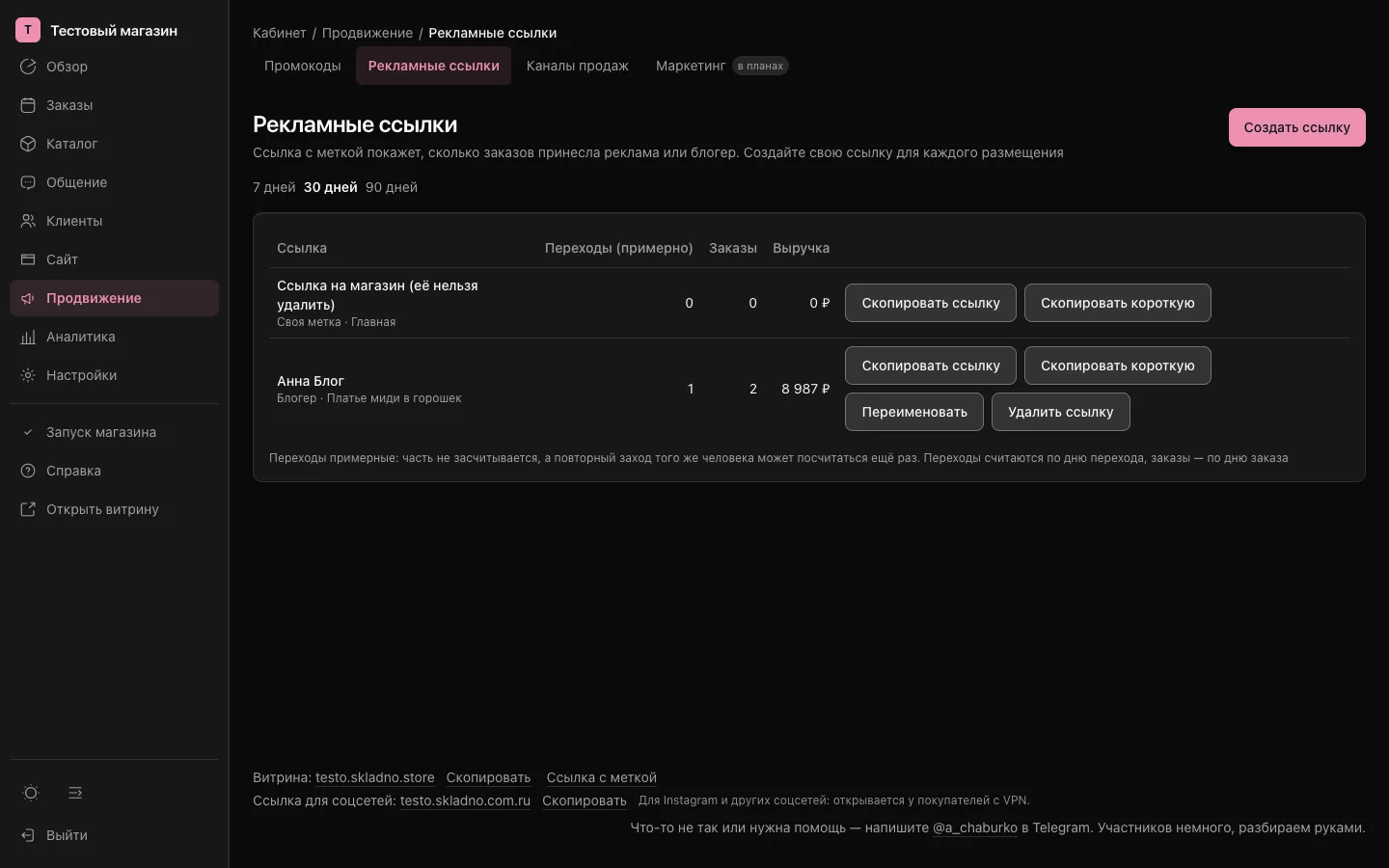Open Обзор via its sidebar icon
Viewport: 1389px width, 868px height.
[28, 67]
